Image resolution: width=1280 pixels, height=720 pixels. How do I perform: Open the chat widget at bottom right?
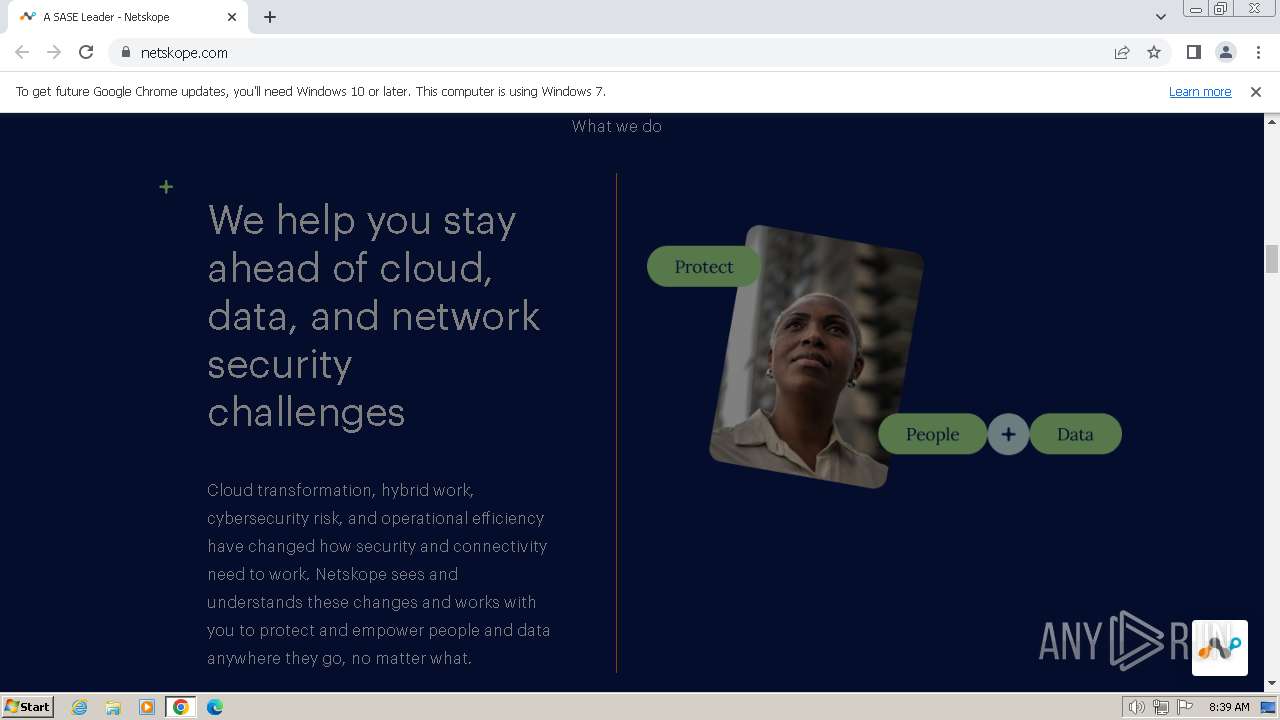[x=1219, y=648]
